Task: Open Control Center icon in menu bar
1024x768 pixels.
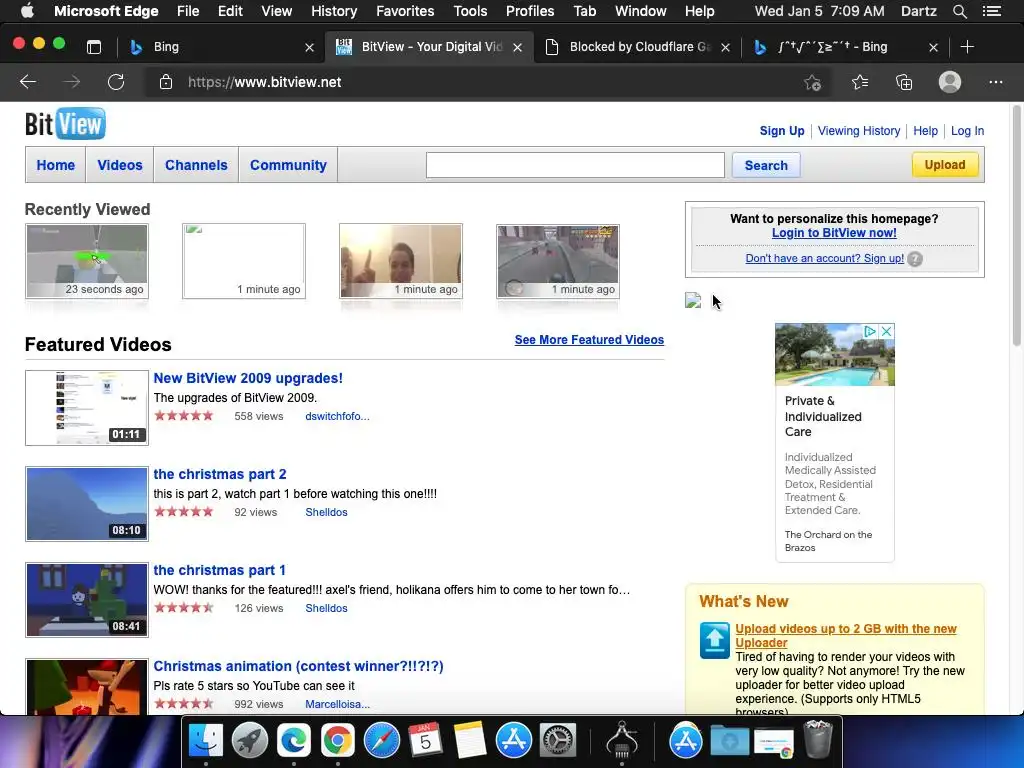Action: click(x=991, y=11)
